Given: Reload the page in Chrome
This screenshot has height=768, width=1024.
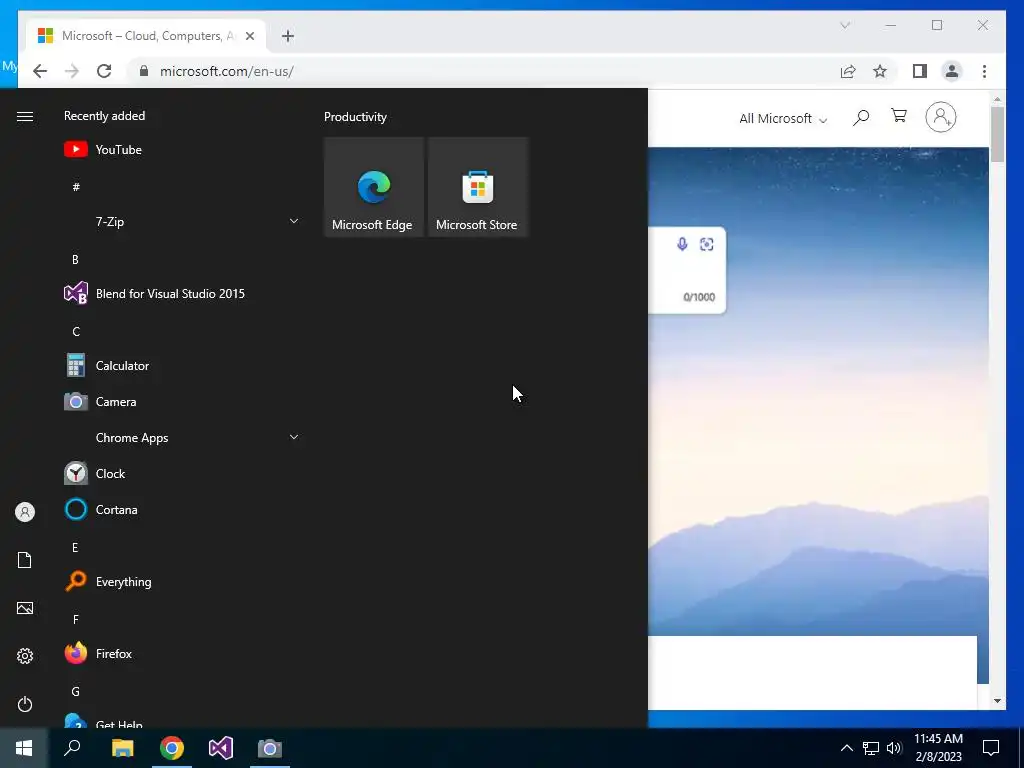Looking at the screenshot, I should [104, 71].
